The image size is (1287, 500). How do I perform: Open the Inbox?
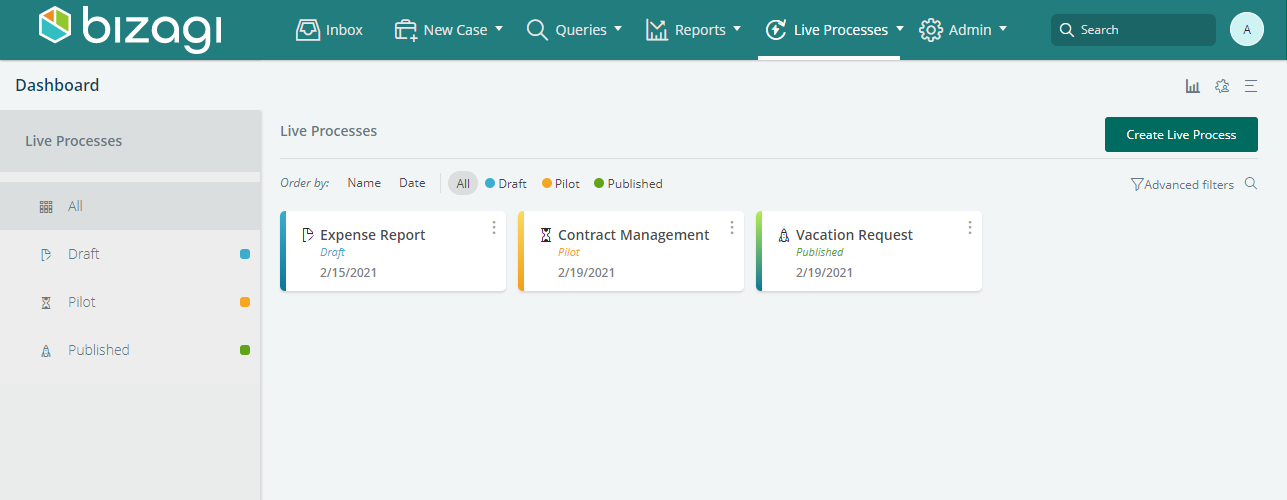click(x=329, y=30)
